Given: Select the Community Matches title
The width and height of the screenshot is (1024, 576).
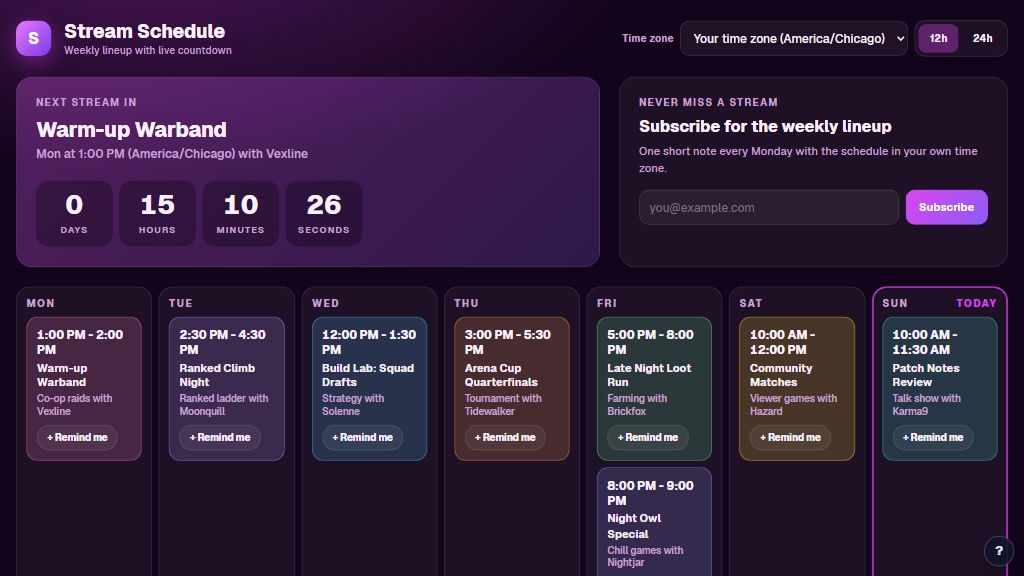Looking at the screenshot, I should (x=781, y=376).
